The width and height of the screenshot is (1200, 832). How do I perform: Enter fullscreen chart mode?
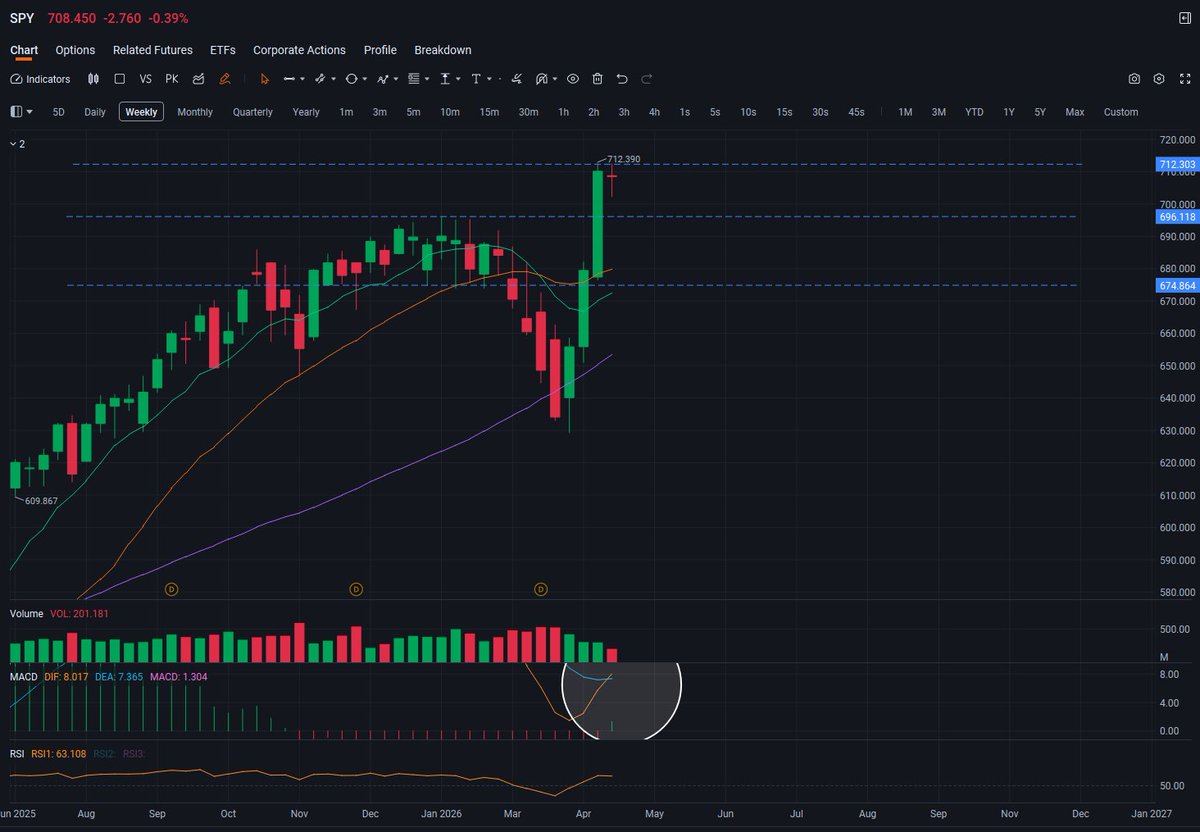coord(1184,79)
